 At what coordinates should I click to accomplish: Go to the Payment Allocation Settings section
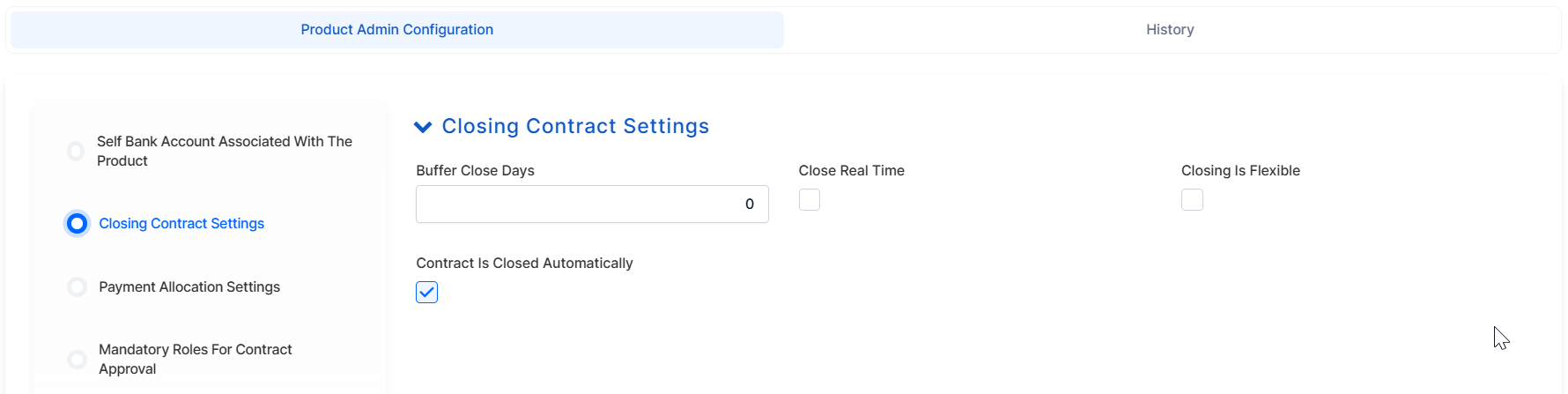pyautogui.click(x=189, y=287)
